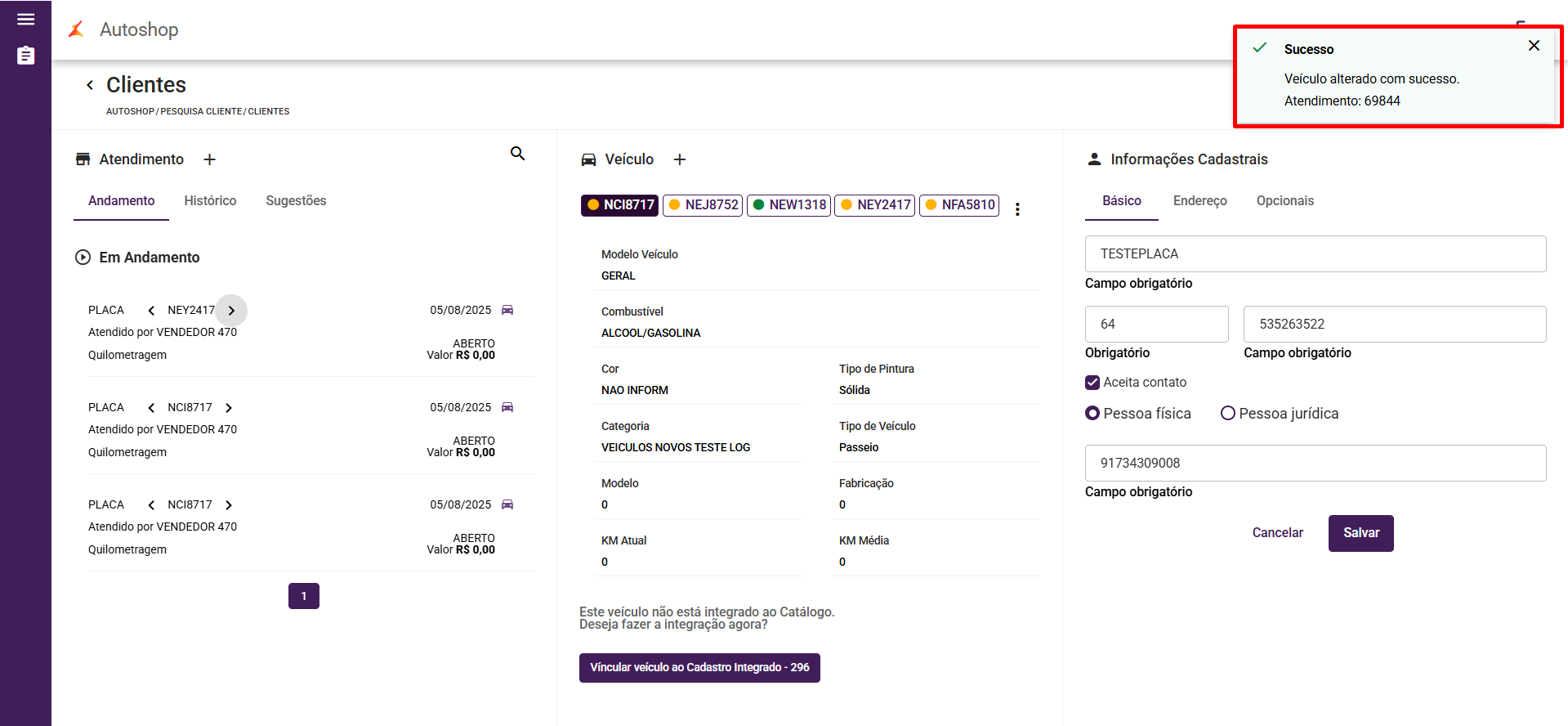This screenshot has width=1568, height=726.
Task: Click next-plate chevron beside NEY2417
Action: [231, 311]
